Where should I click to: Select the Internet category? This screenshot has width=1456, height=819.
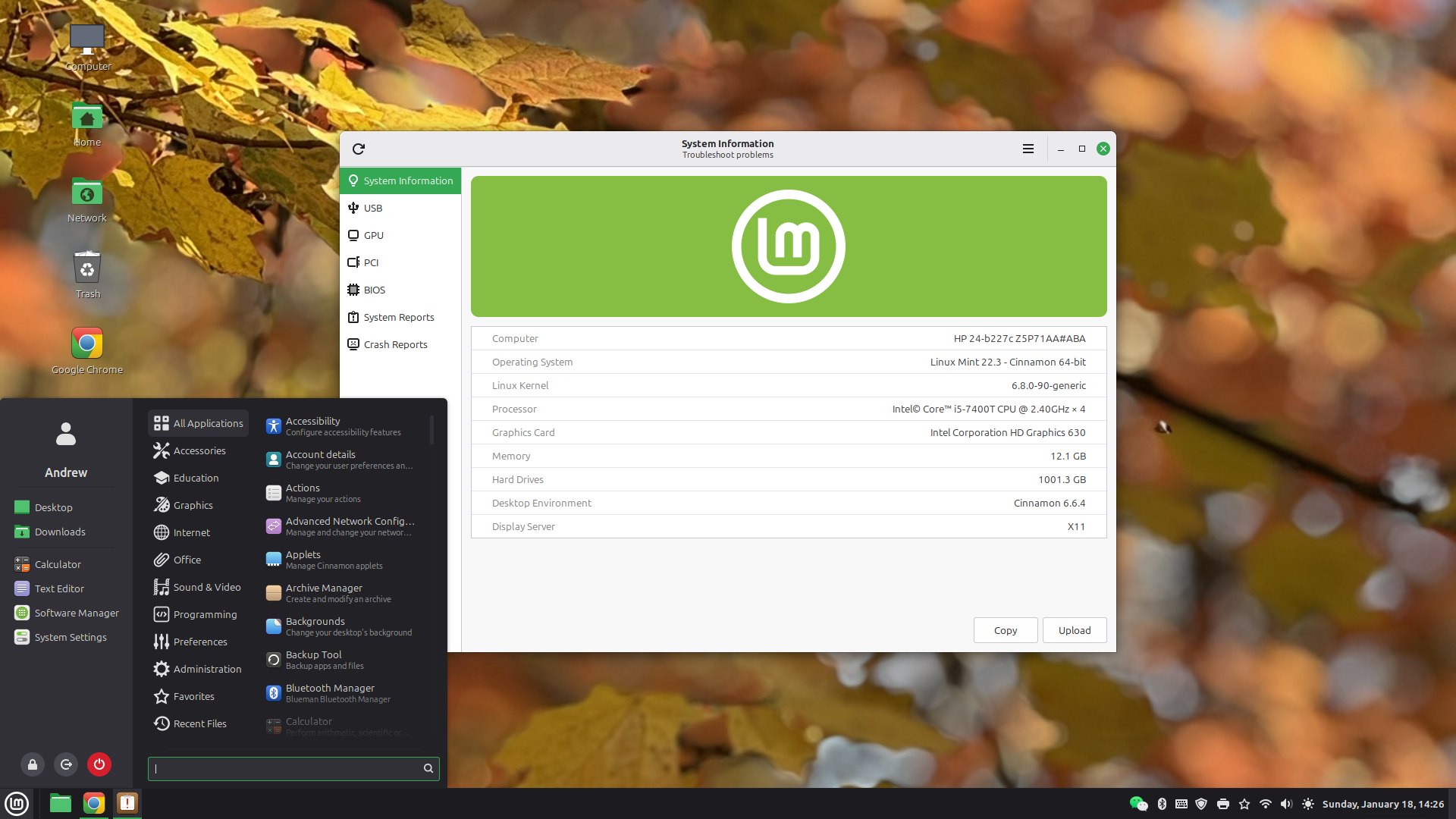[199, 532]
